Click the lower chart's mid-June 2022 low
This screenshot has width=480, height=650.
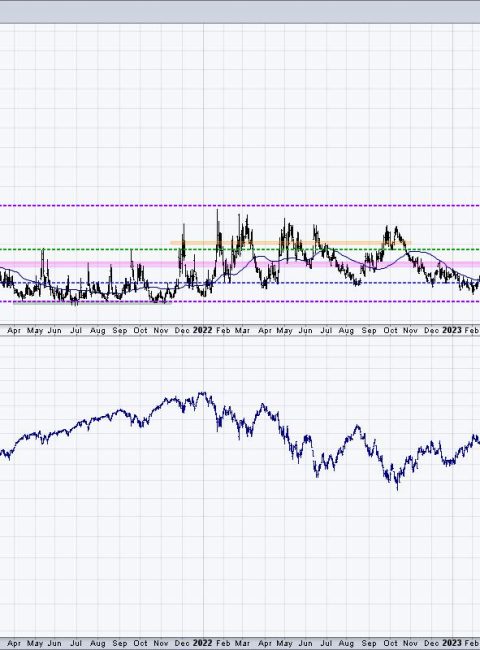pyautogui.click(x=317, y=475)
